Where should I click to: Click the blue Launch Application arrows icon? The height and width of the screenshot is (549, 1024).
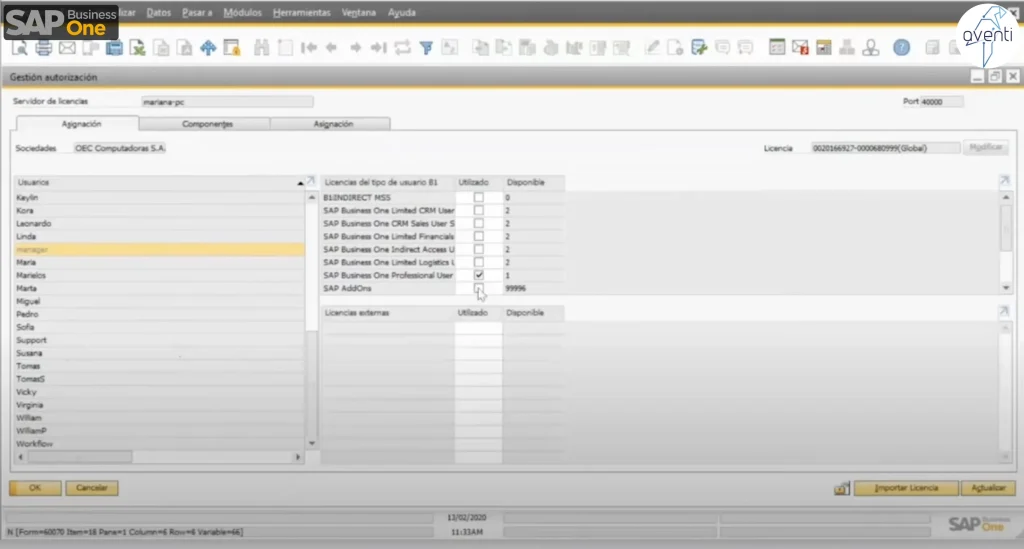pyautogui.click(x=208, y=48)
